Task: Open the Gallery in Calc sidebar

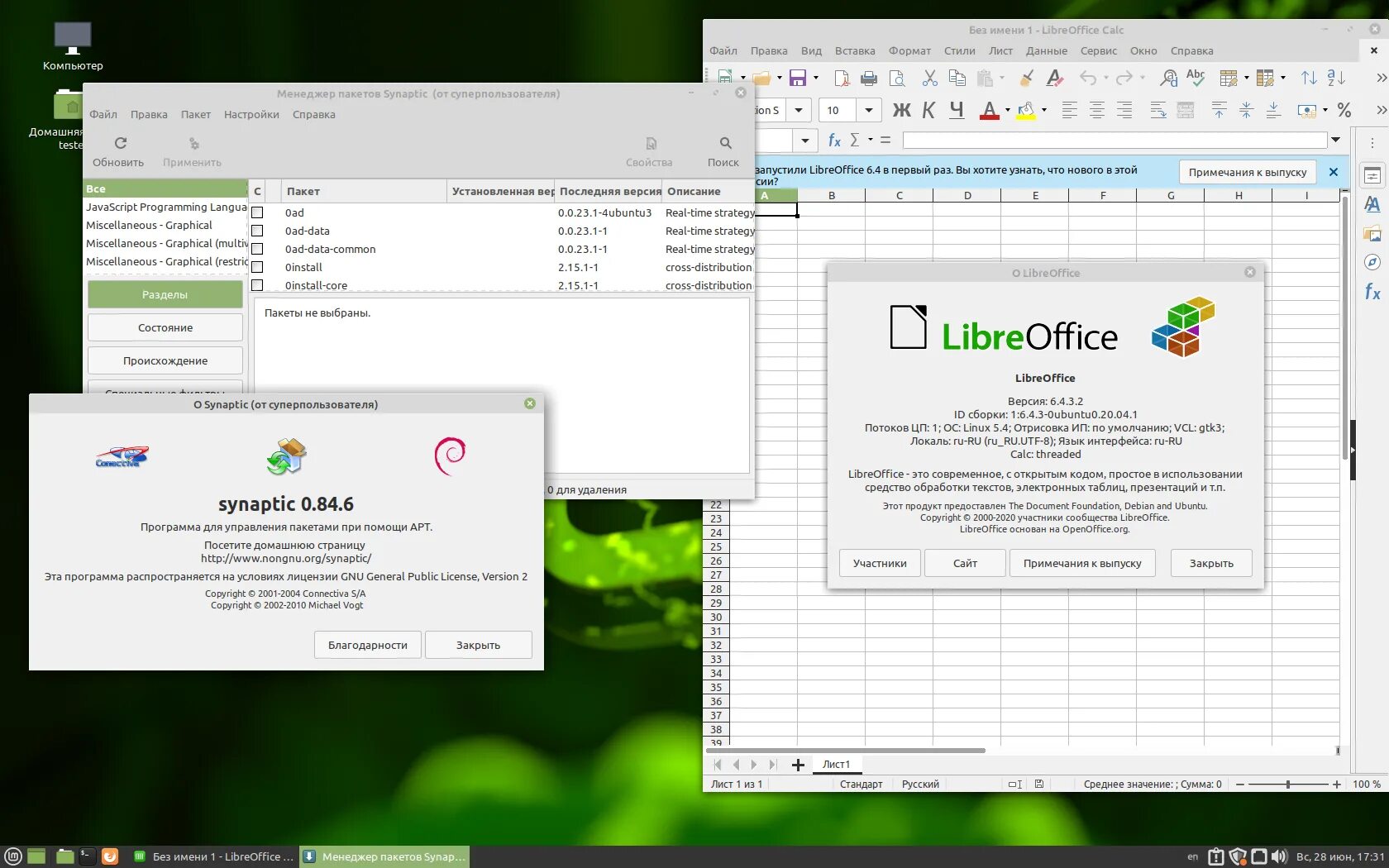Action: click(1372, 233)
